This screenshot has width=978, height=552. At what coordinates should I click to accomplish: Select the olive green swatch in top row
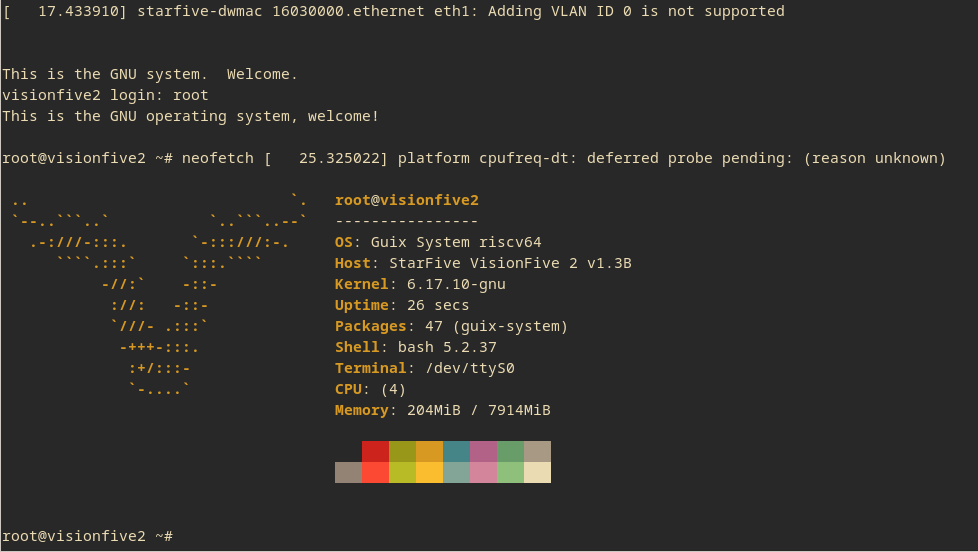point(402,451)
